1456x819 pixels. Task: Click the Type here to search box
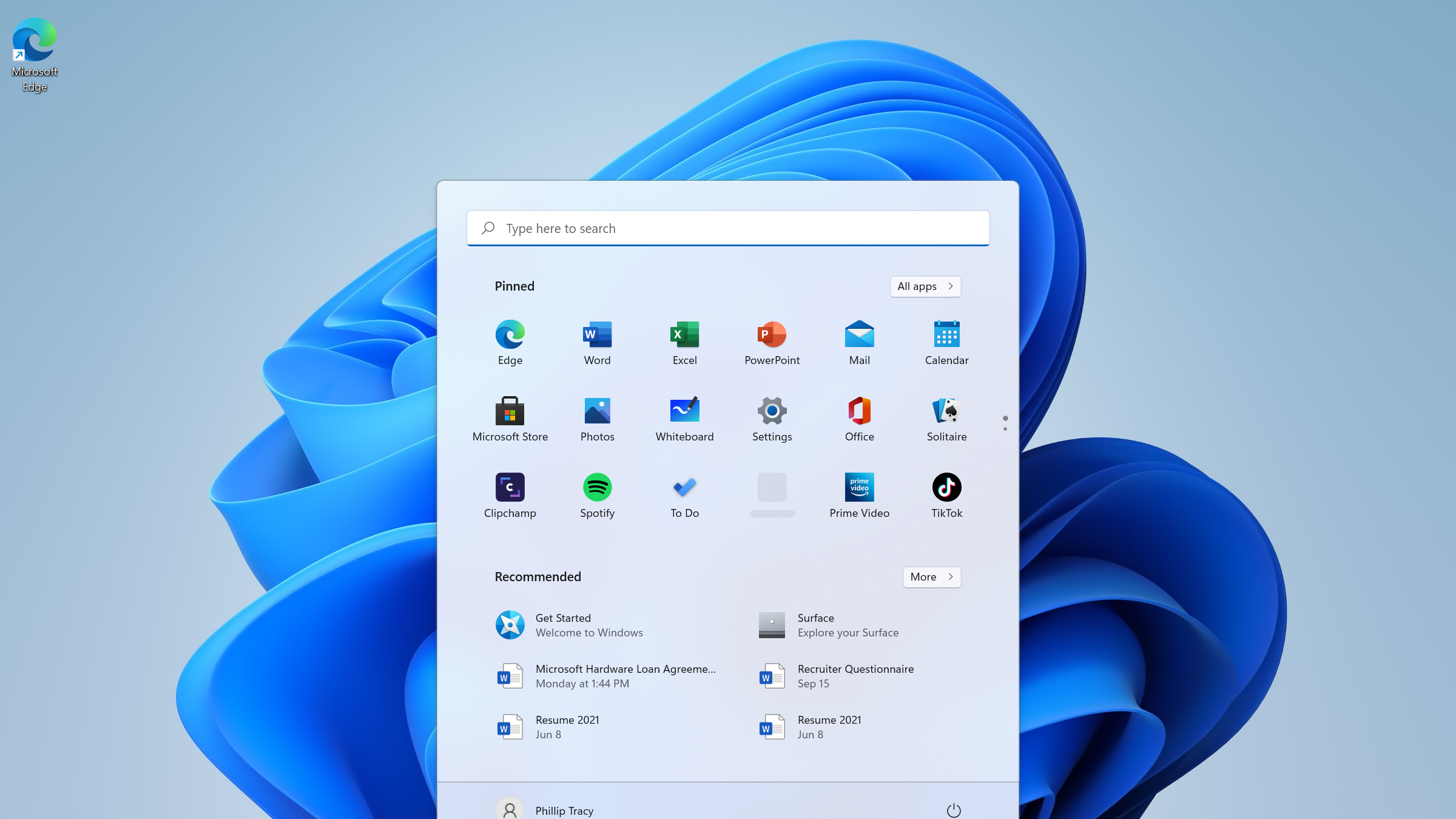pyautogui.click(x=728, y=229)
